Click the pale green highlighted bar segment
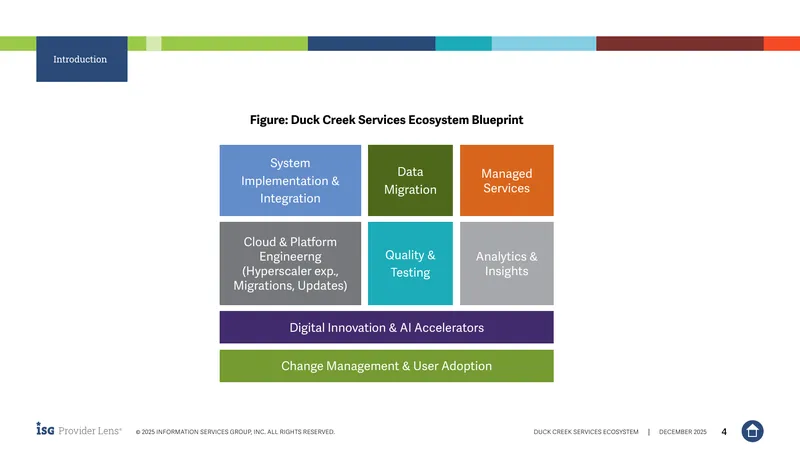The width and height of the screenshot is (800, 450). (154, 43)
